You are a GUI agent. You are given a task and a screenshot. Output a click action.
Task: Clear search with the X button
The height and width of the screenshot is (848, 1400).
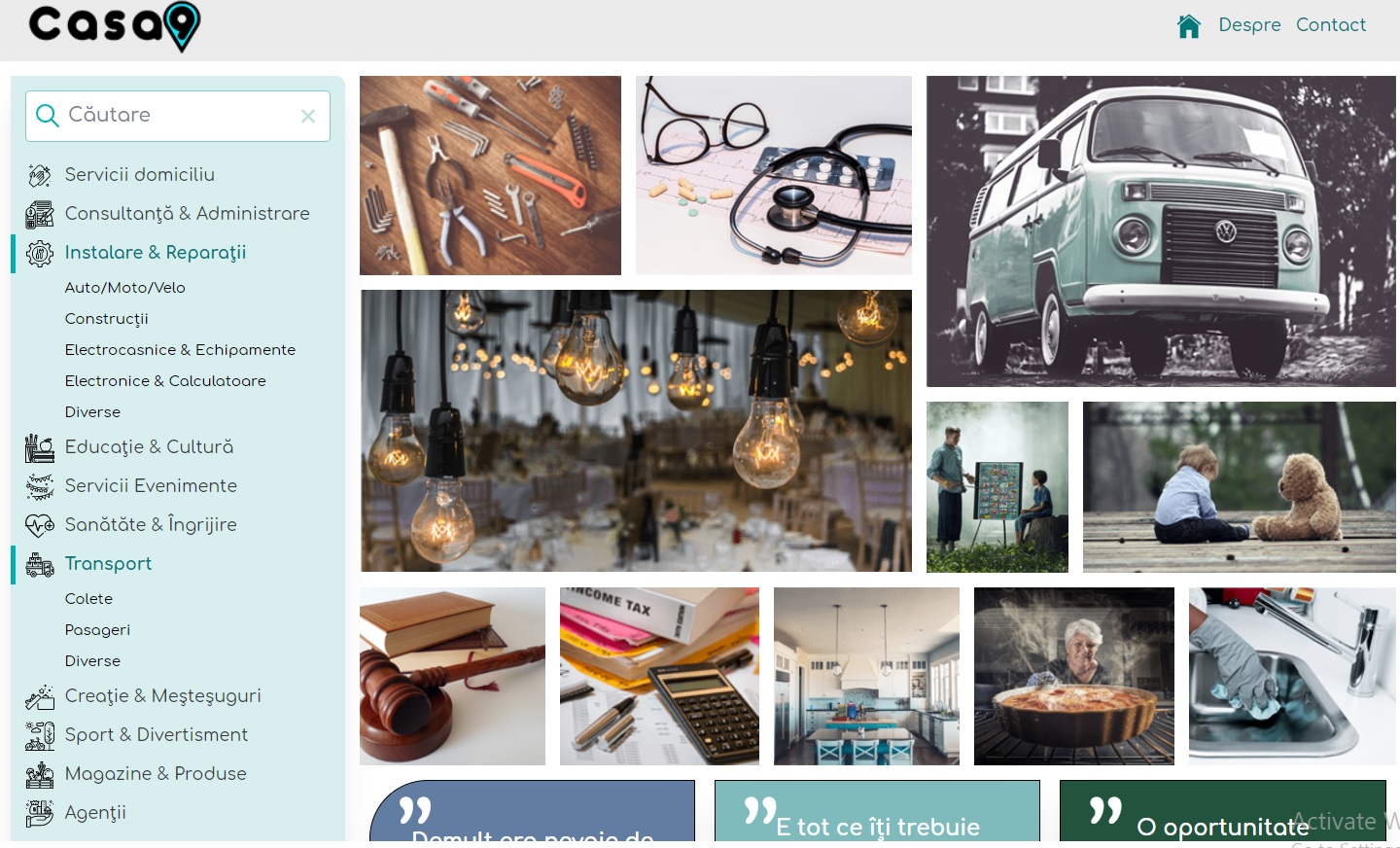(308, 116)
